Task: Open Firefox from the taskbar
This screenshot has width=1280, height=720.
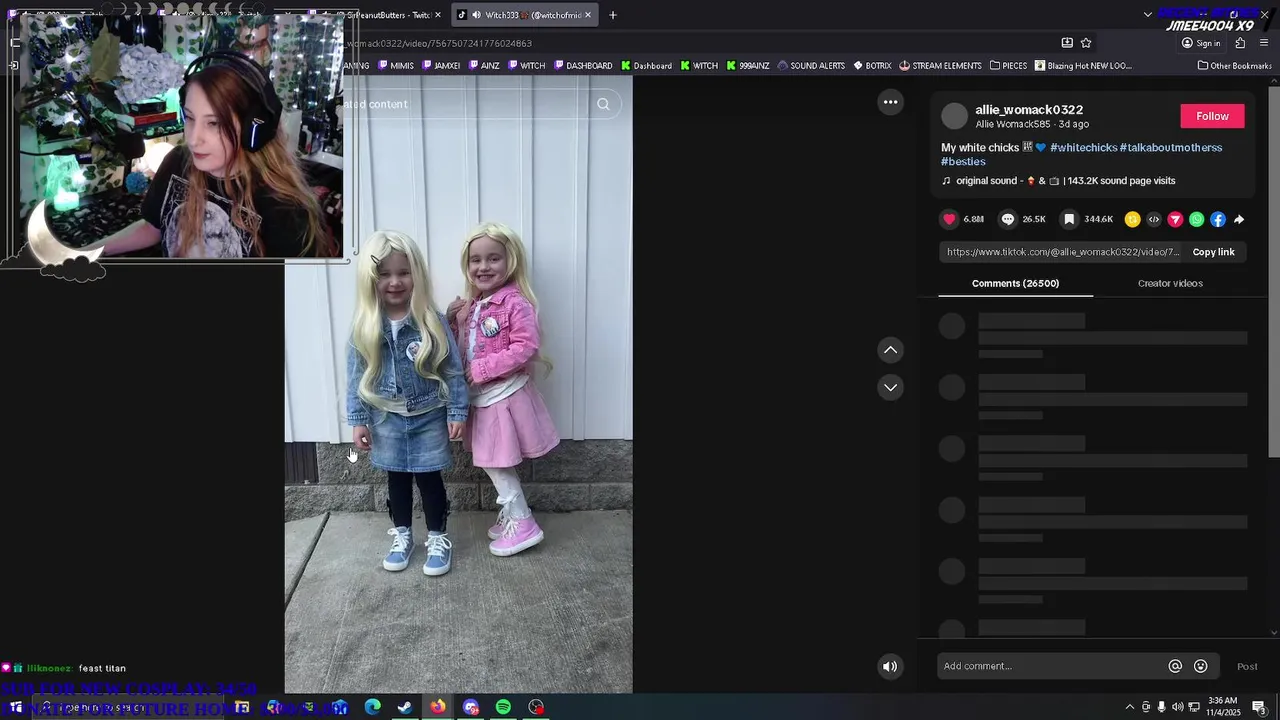Action: click(x=438, y=707)
